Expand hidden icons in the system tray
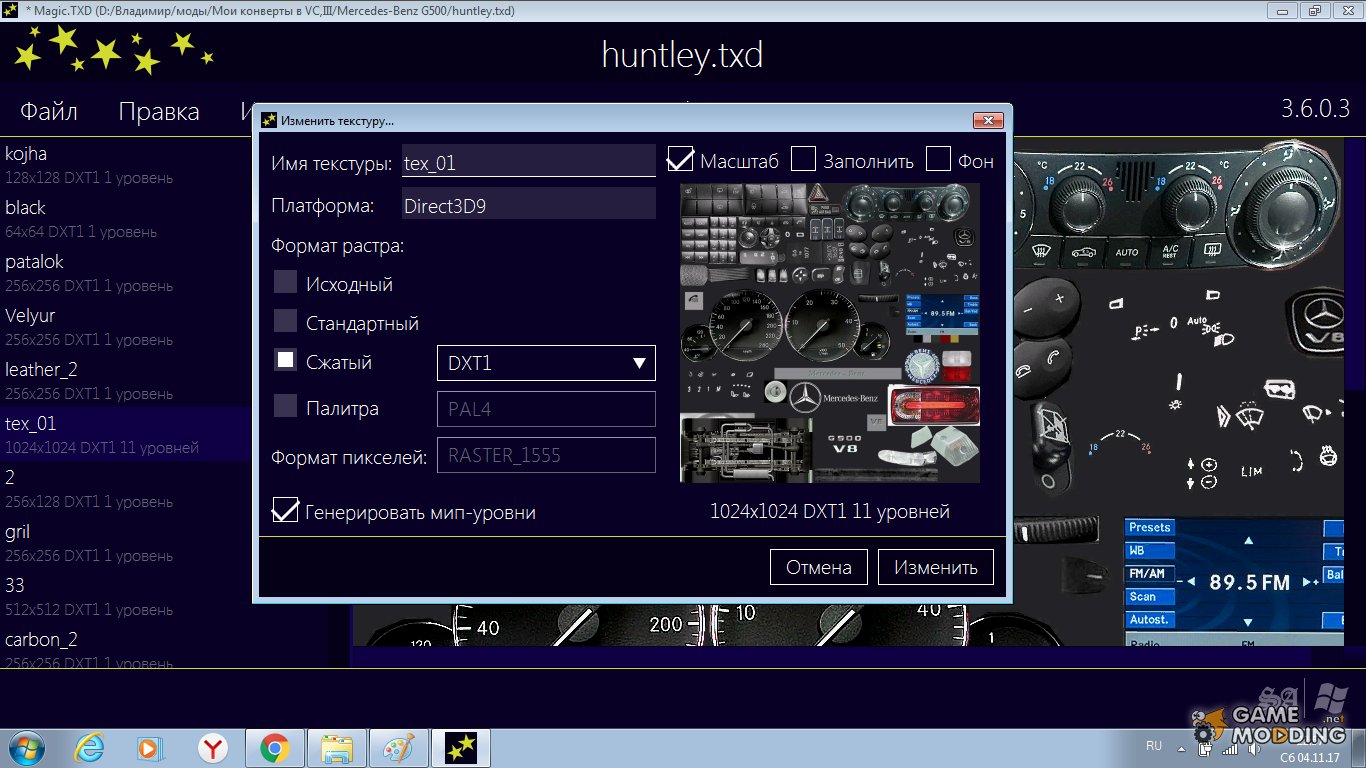This screenshot has width=1366, height=768. pos(1181,749)
